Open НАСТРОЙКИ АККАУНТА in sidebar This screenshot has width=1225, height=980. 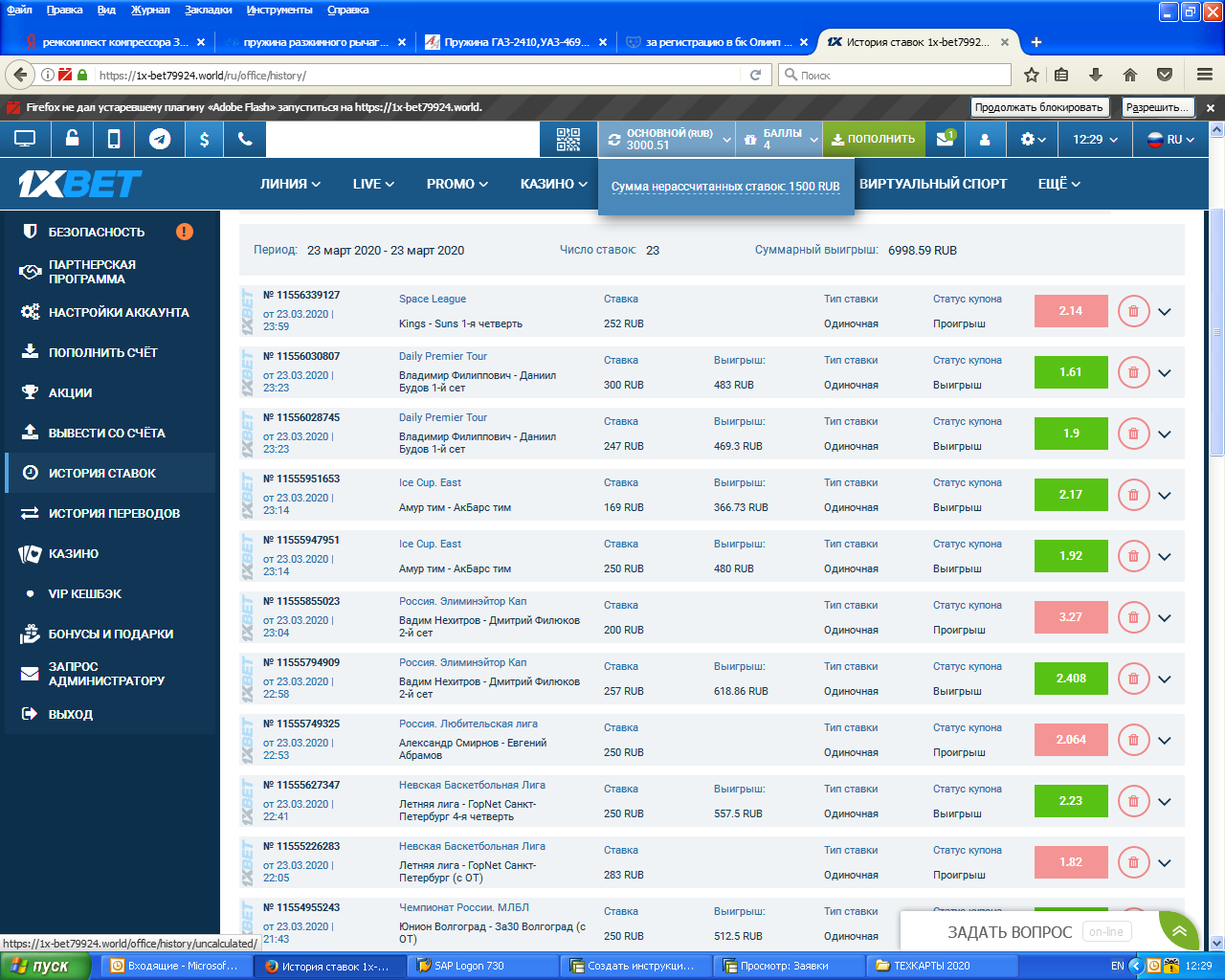click(119, 312)
